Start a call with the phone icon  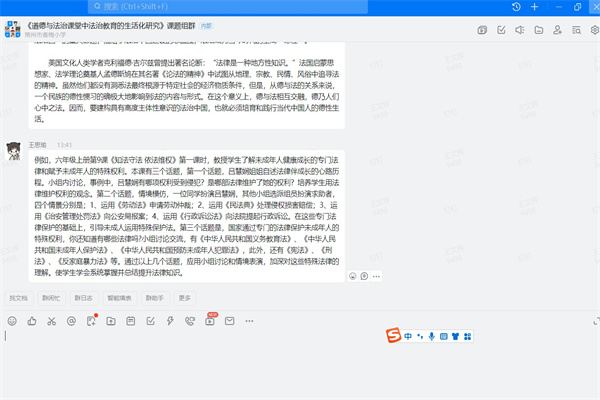(x=190, y=321)
